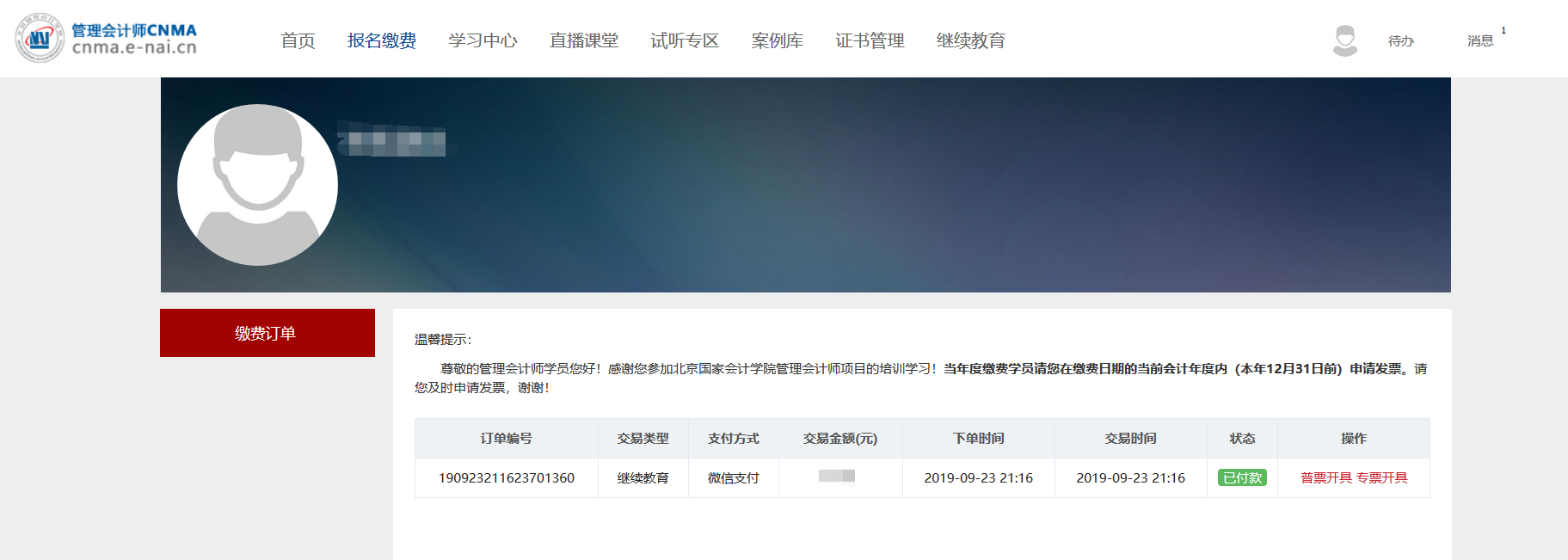Click the 温馨提示 heading text
Viewport: 1568px width, 560px height.
[x=443, y=340]
